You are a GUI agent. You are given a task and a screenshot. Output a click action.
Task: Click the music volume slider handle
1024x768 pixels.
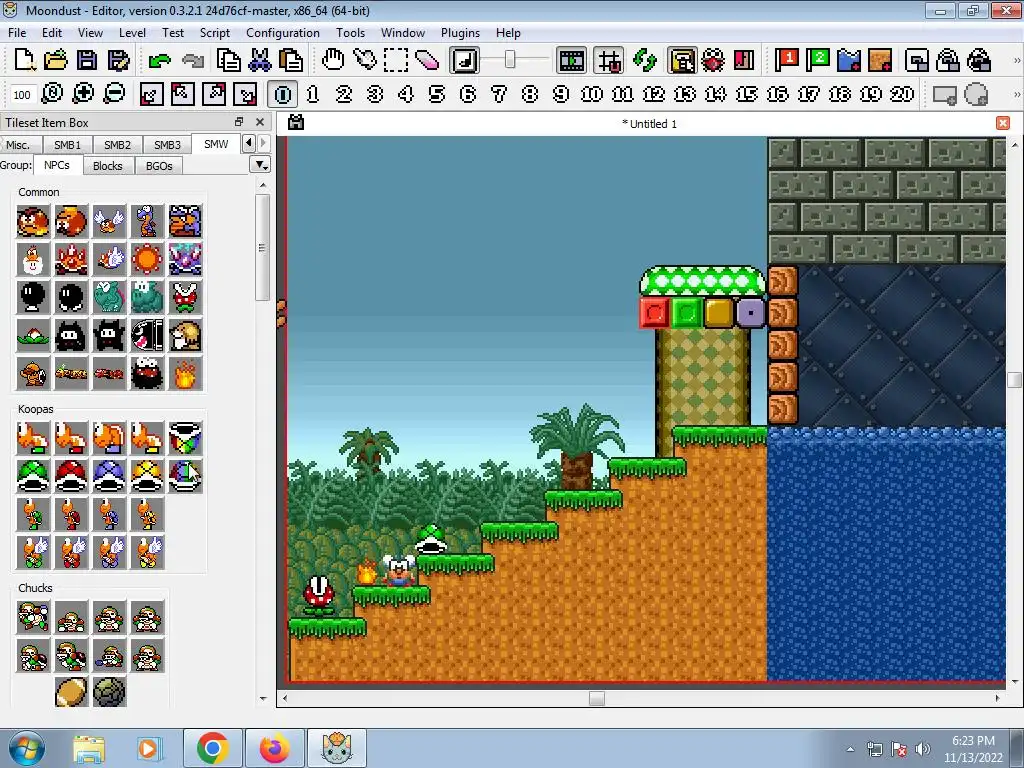click(510, 60)
